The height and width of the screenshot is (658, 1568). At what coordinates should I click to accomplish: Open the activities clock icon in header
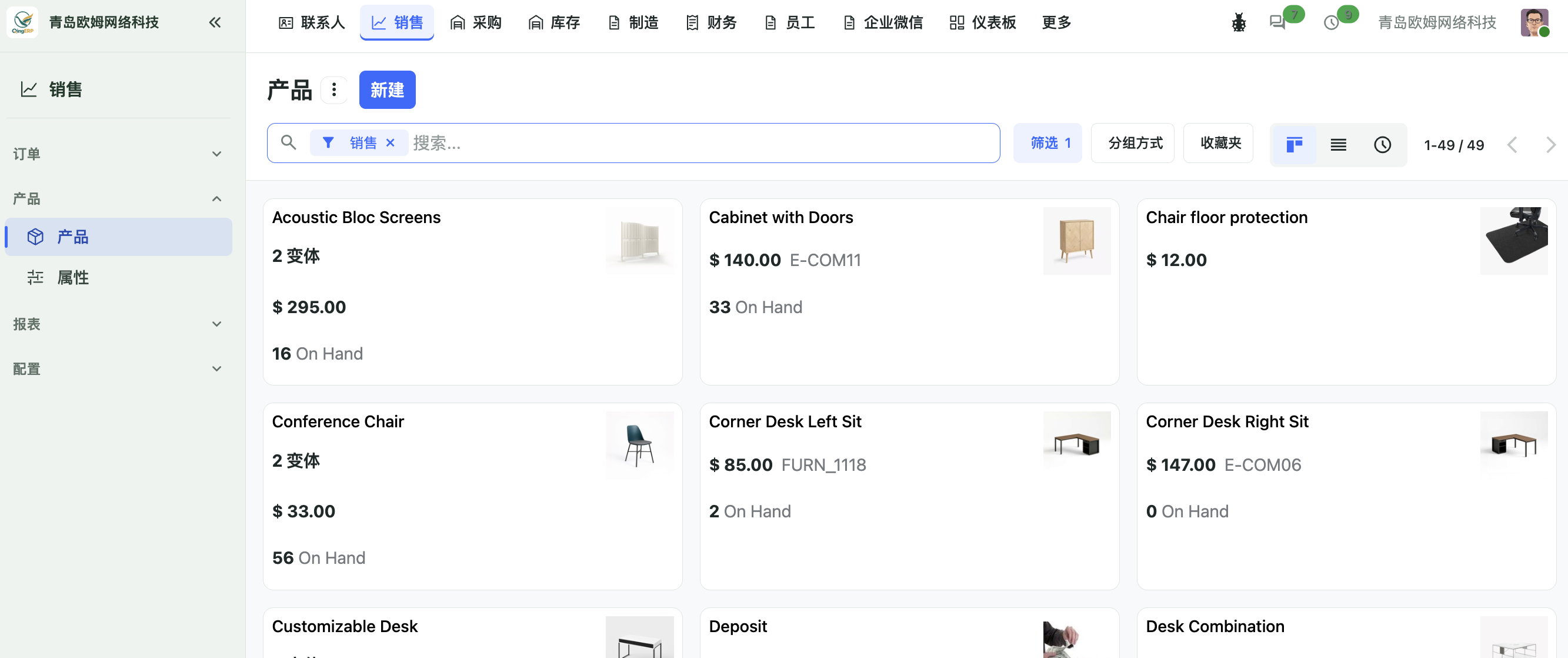[x=1331, y=22]
